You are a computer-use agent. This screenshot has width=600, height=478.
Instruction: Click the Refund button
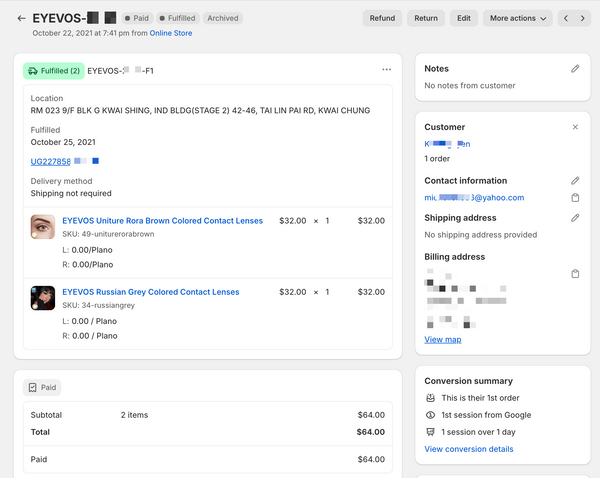pos(382,18)
